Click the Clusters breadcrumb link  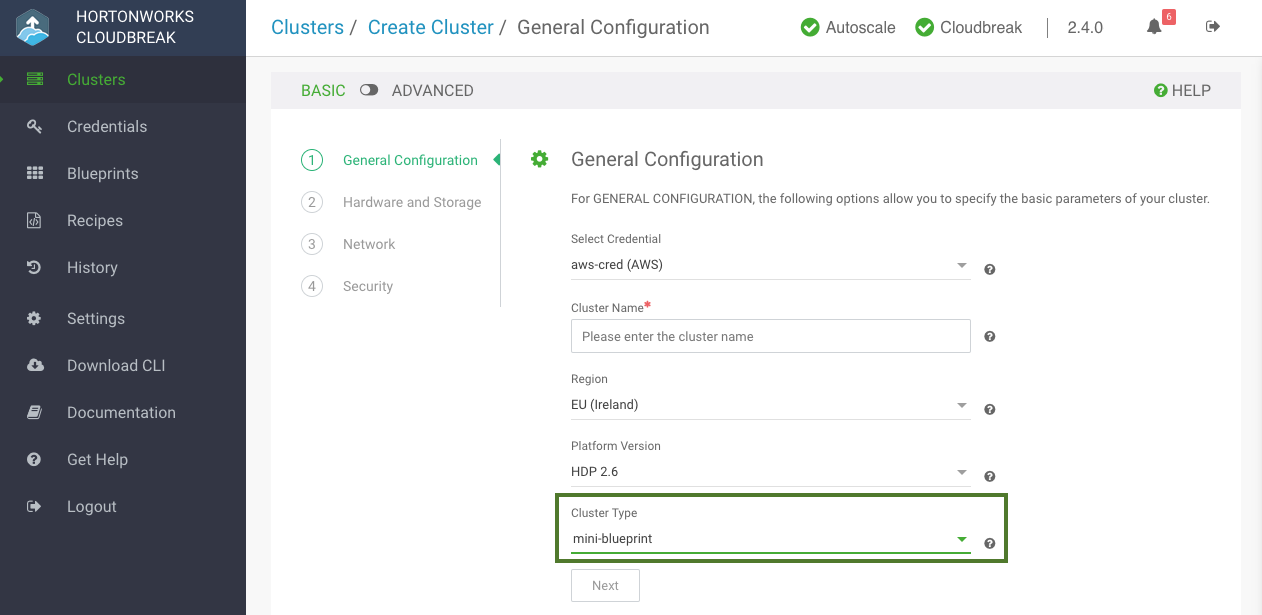(307, 27)
